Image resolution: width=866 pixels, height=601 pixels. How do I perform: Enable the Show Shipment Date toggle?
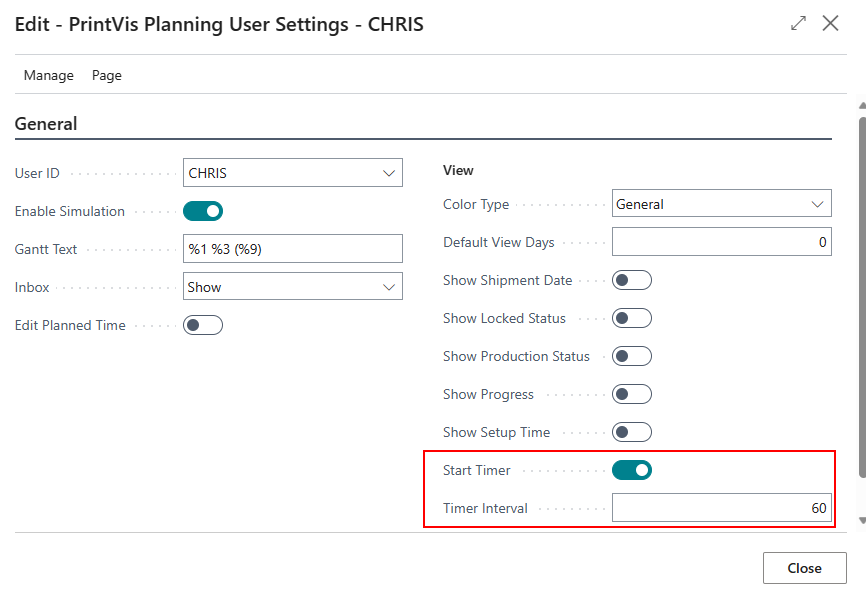(632, 280)
